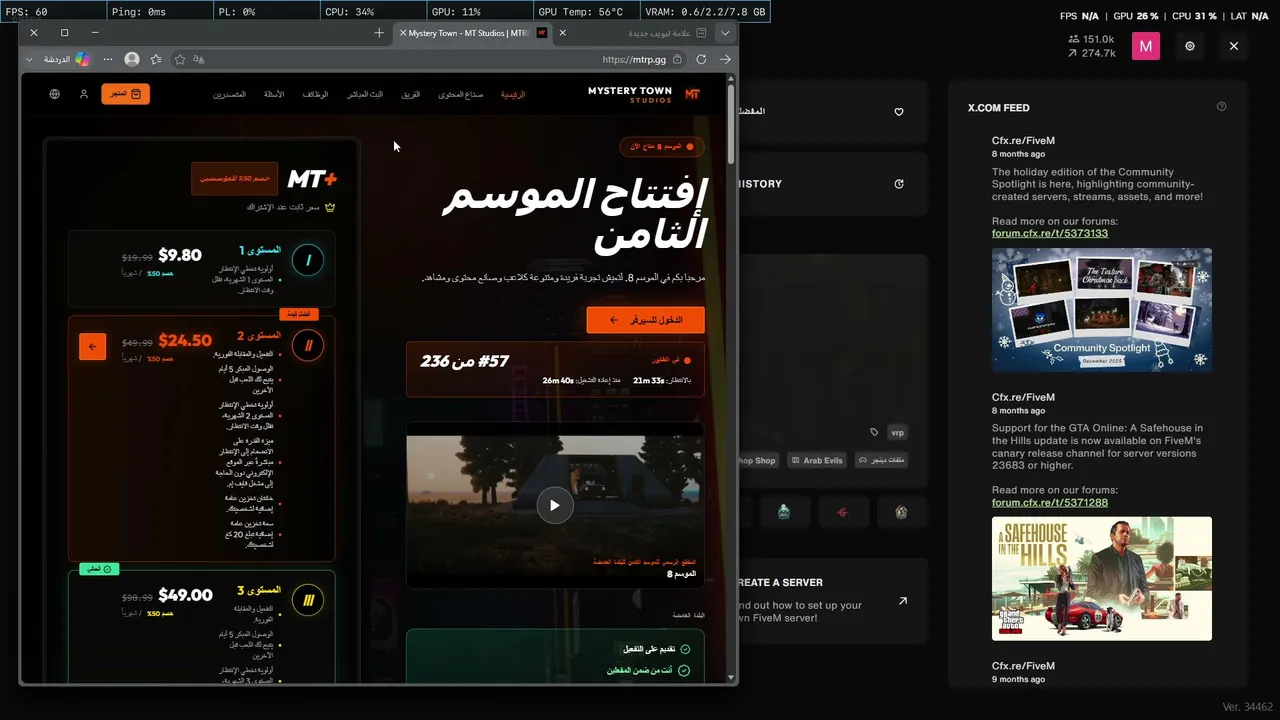Open the Community Spotlight feed image

pyautogui.click(x=1102, y=310)
